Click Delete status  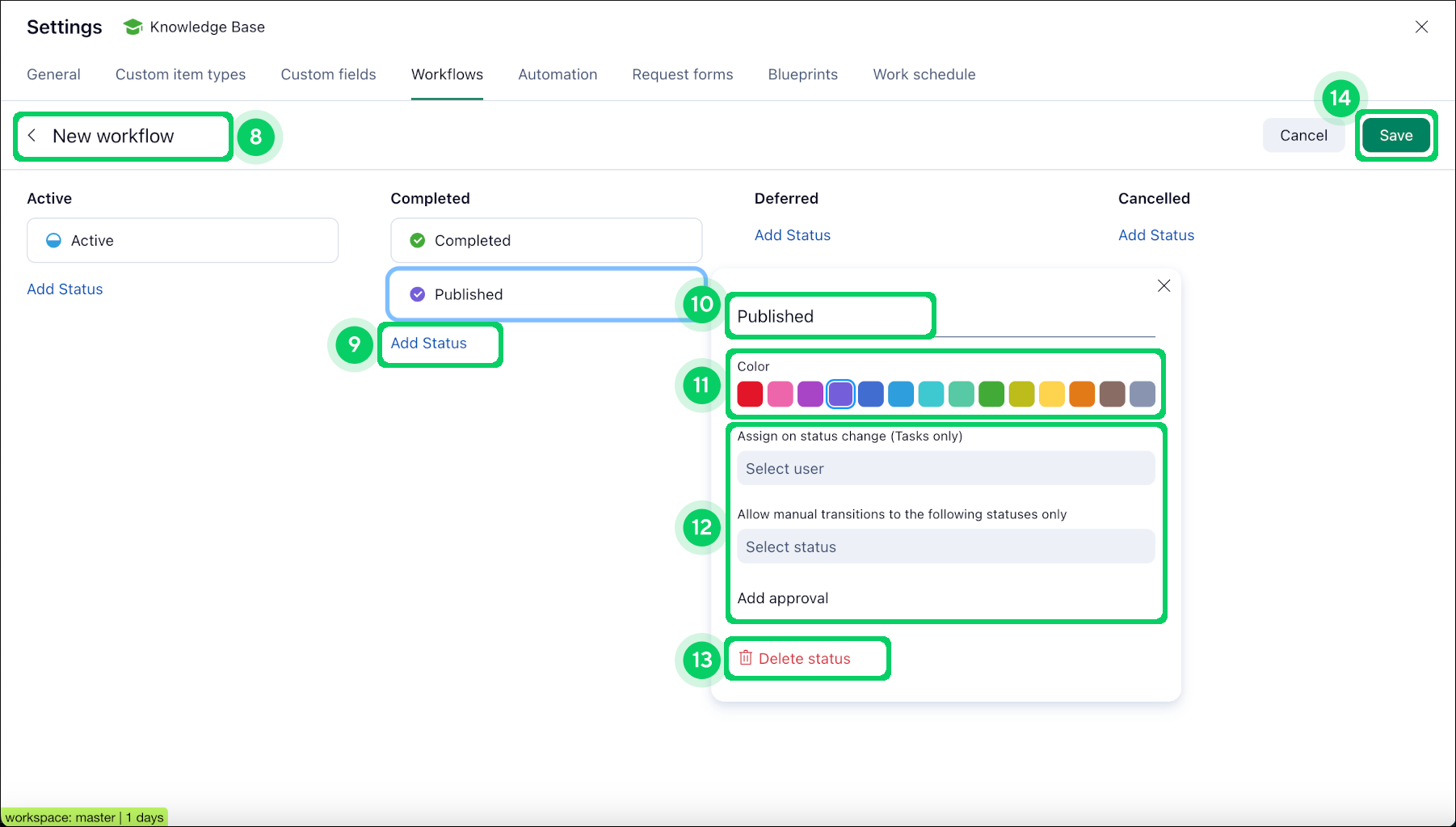click(795, 658)
